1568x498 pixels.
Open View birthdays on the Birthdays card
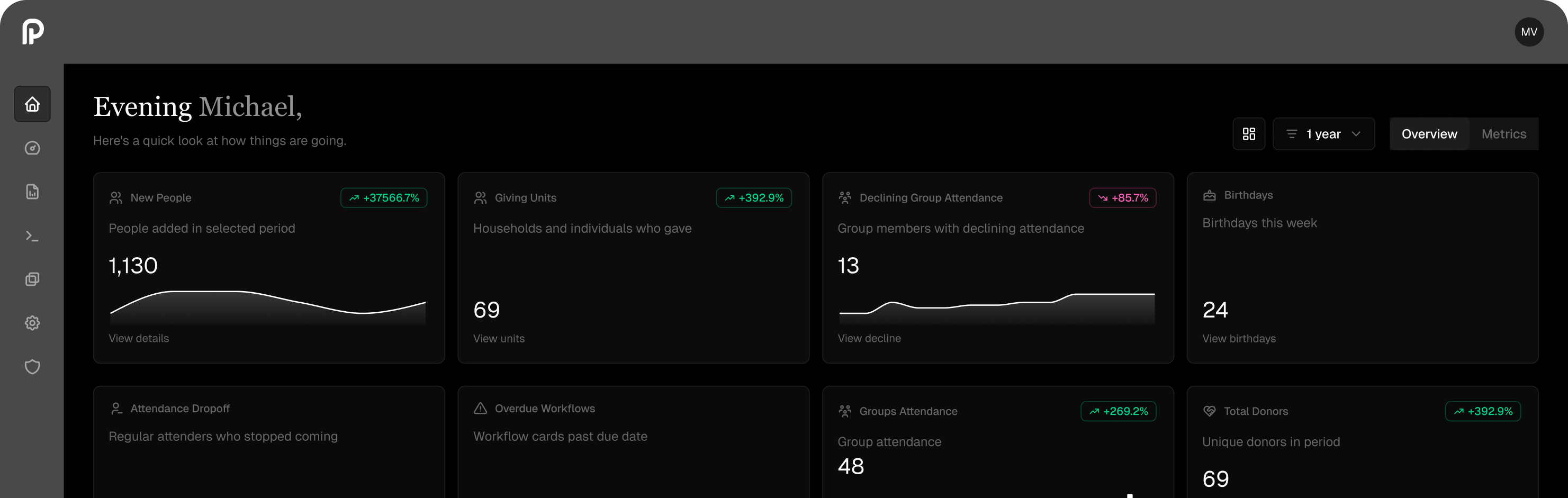pyautogui.click(x=1239, y=339)
